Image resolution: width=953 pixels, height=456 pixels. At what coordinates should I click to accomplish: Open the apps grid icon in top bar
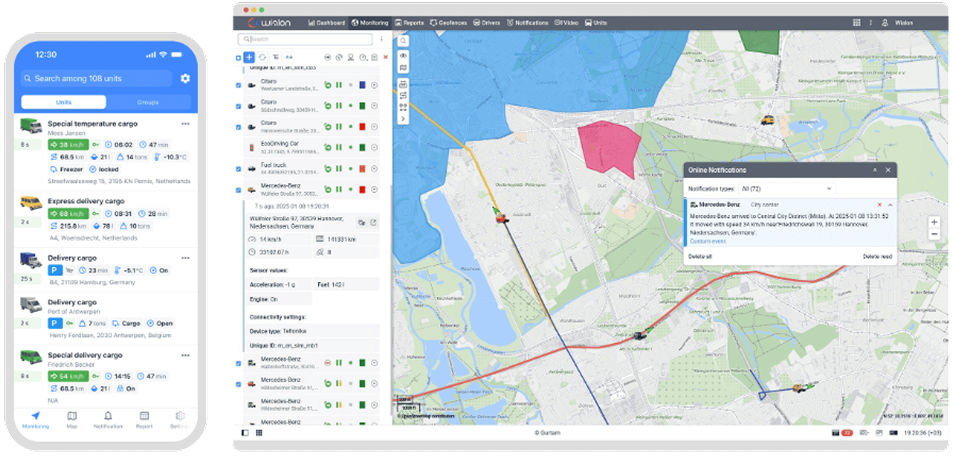pyautogui.click(x=856, y=22)
